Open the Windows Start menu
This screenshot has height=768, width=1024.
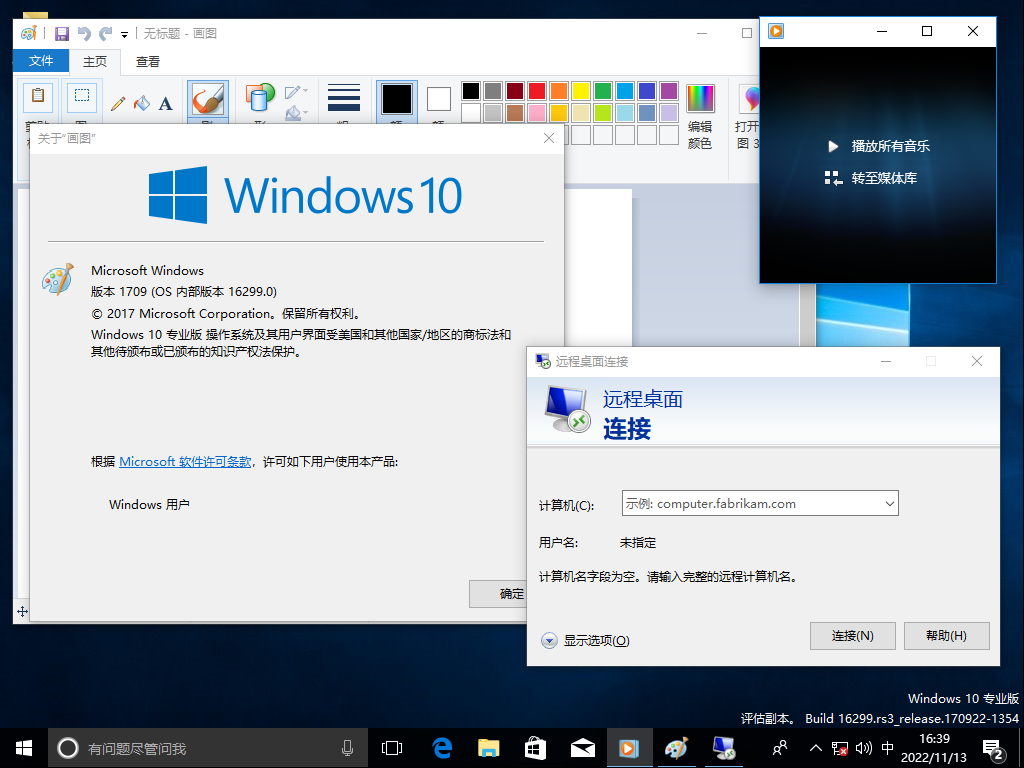tap(24, 748)
